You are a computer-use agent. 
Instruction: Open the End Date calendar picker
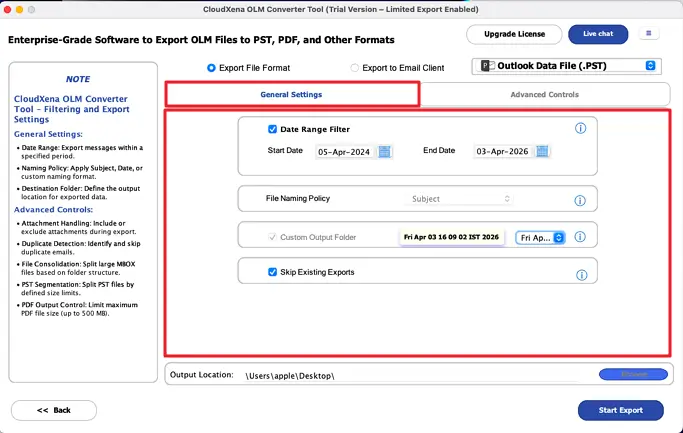click(542, 152)
